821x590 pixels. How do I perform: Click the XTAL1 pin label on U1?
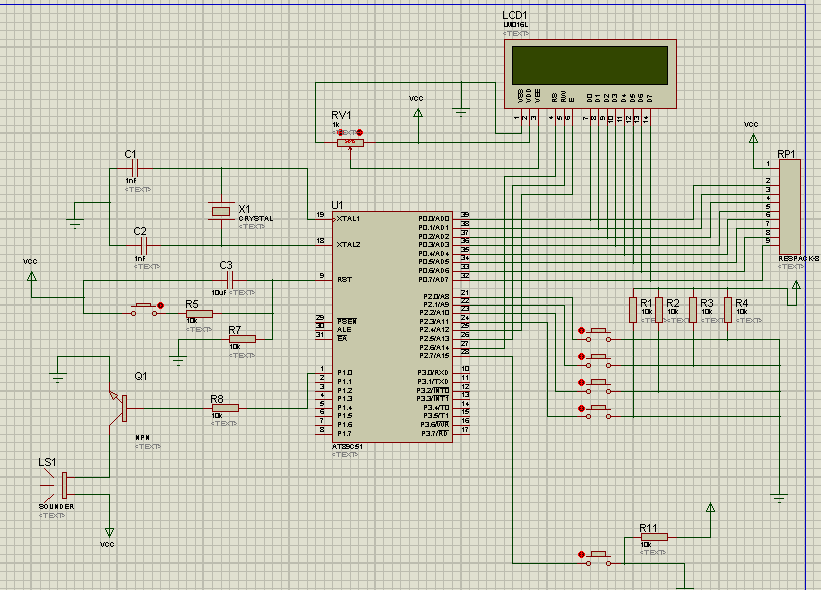348,219
